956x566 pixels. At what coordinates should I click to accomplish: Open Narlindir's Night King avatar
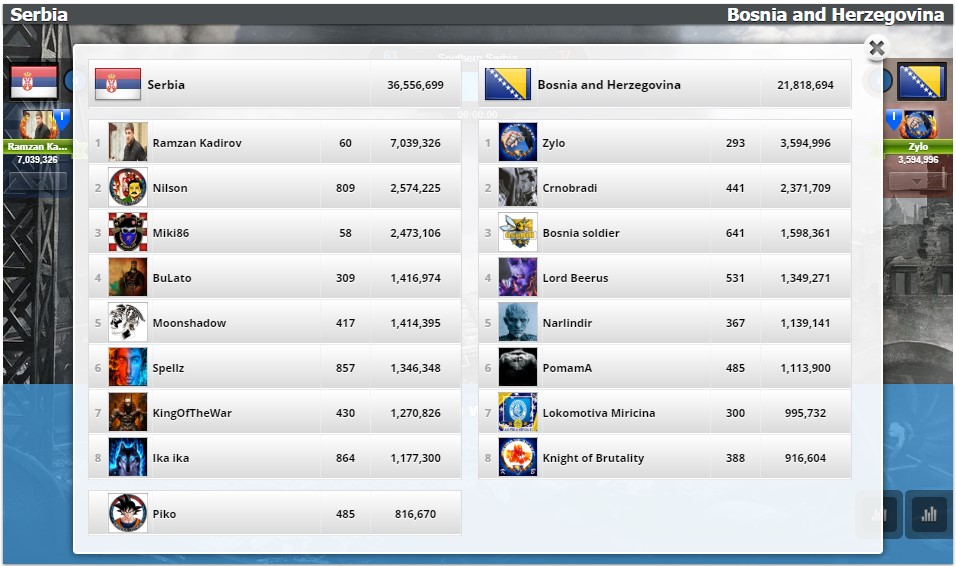click(x=518, y=323)
